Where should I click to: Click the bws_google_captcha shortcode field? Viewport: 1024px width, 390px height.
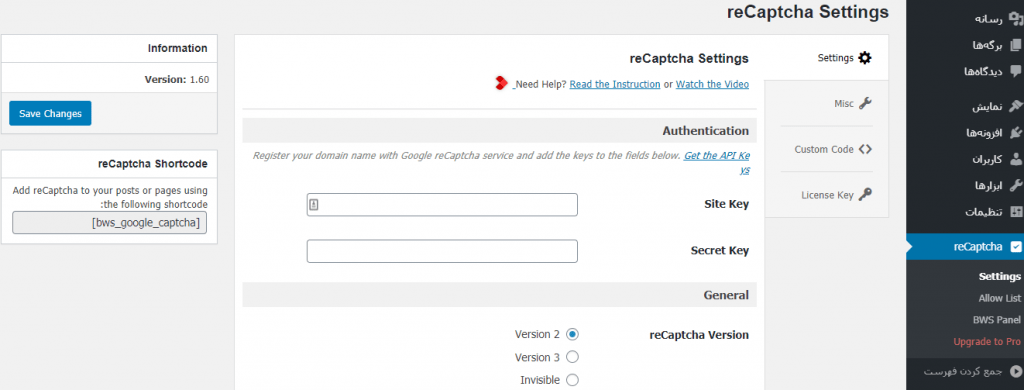[109, 223]
